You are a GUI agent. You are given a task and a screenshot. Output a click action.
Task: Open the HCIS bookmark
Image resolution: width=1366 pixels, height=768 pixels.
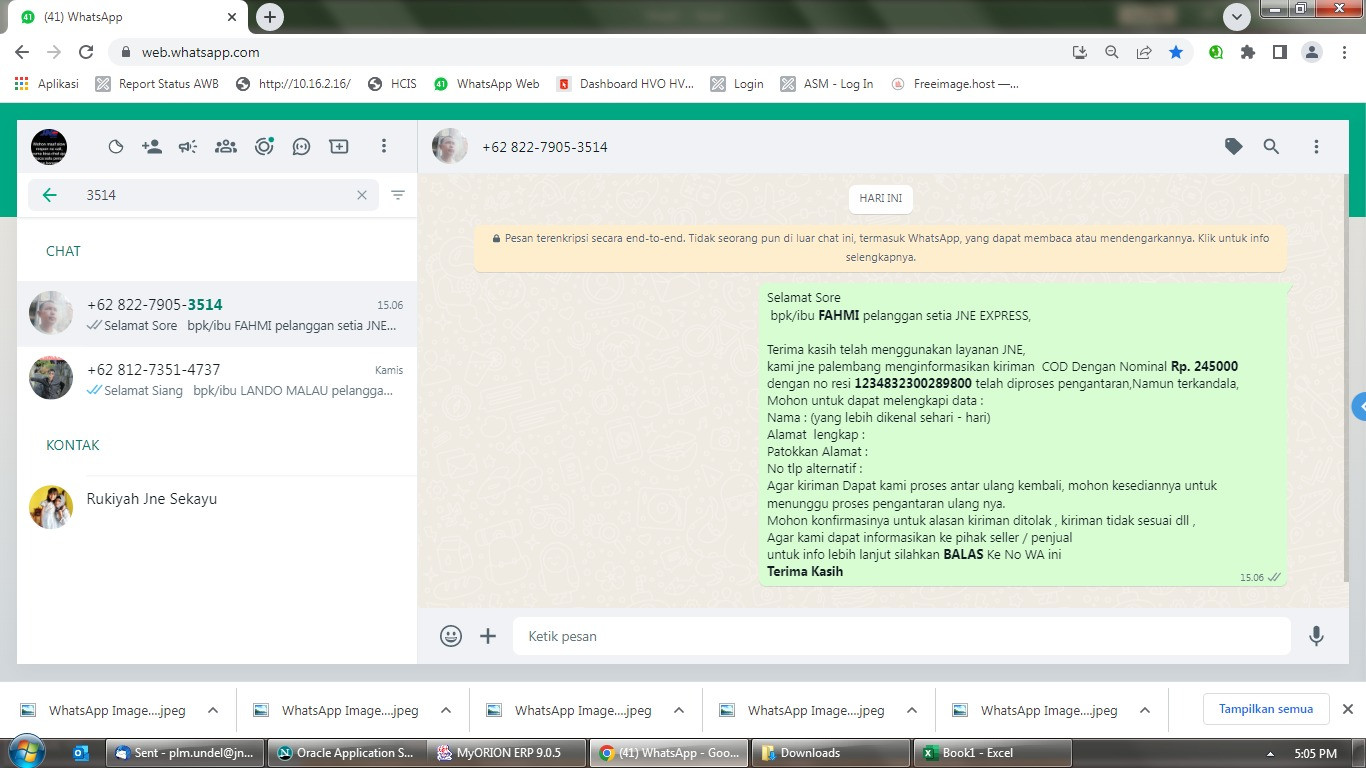pyautogui.click(x=392, y=84)
